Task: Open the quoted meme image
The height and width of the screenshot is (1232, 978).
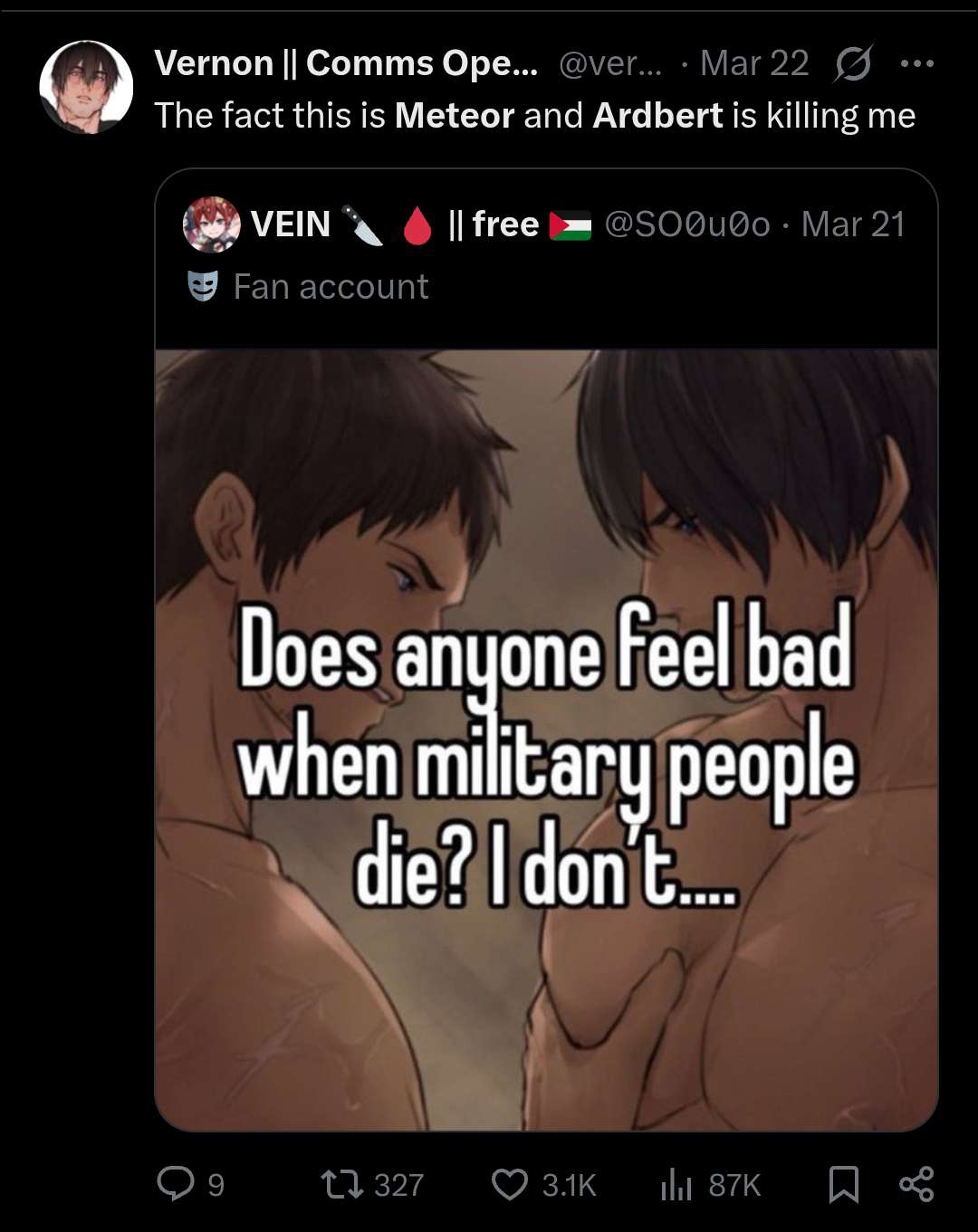Action: point(546,740)
